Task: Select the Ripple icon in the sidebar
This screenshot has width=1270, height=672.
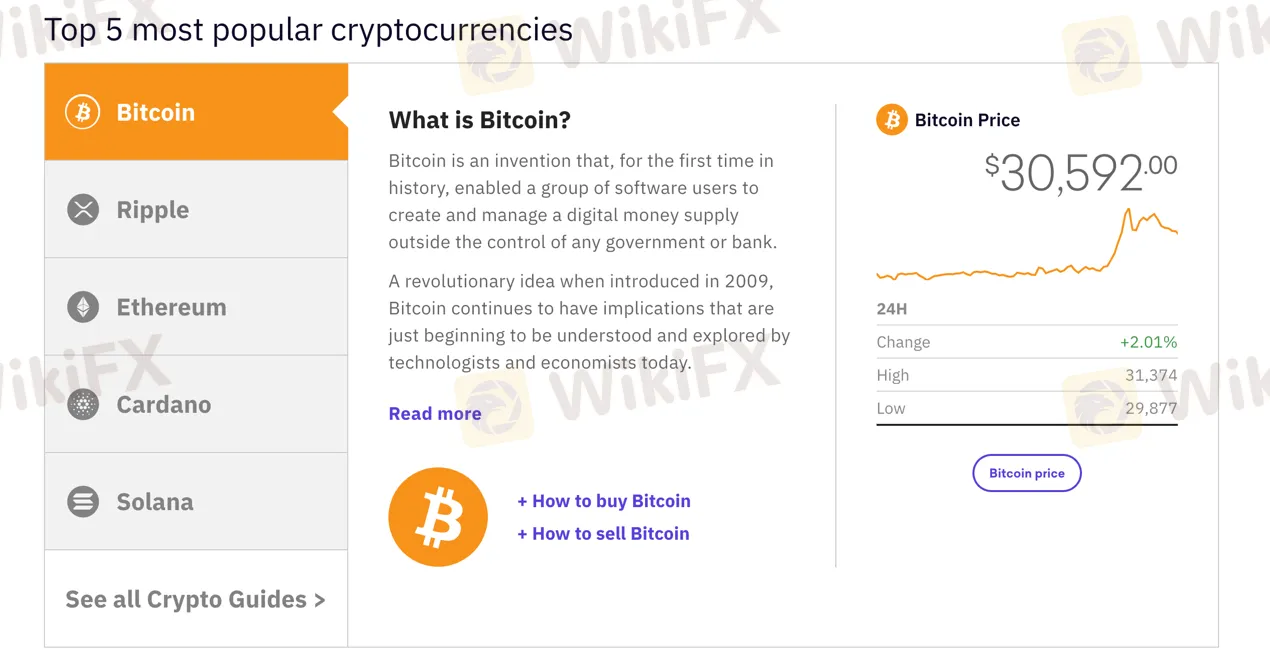Action: pos(82,210)
